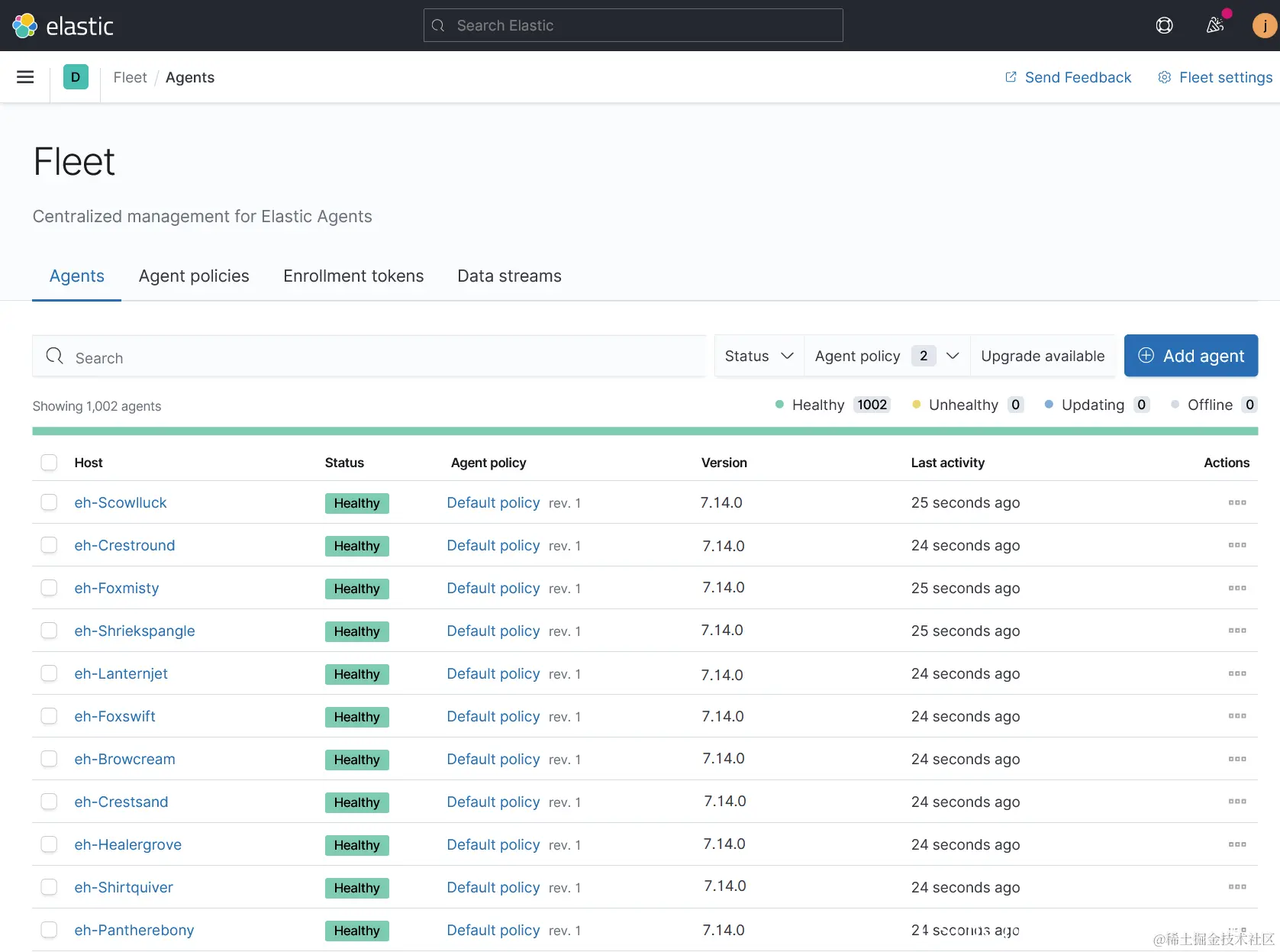Switch to the Enrollment tokens tab
Viewport: 1280px width, 952px height.
pyautogui.click(x=353, y=276)
